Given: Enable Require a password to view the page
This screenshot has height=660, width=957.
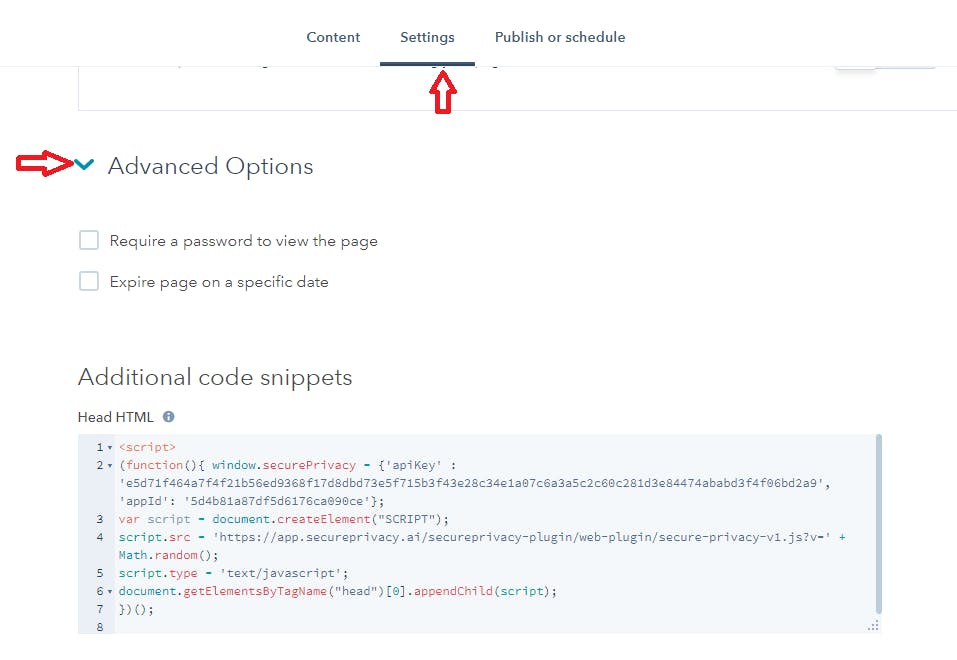Looking at the screenshot, I should 89,241.
